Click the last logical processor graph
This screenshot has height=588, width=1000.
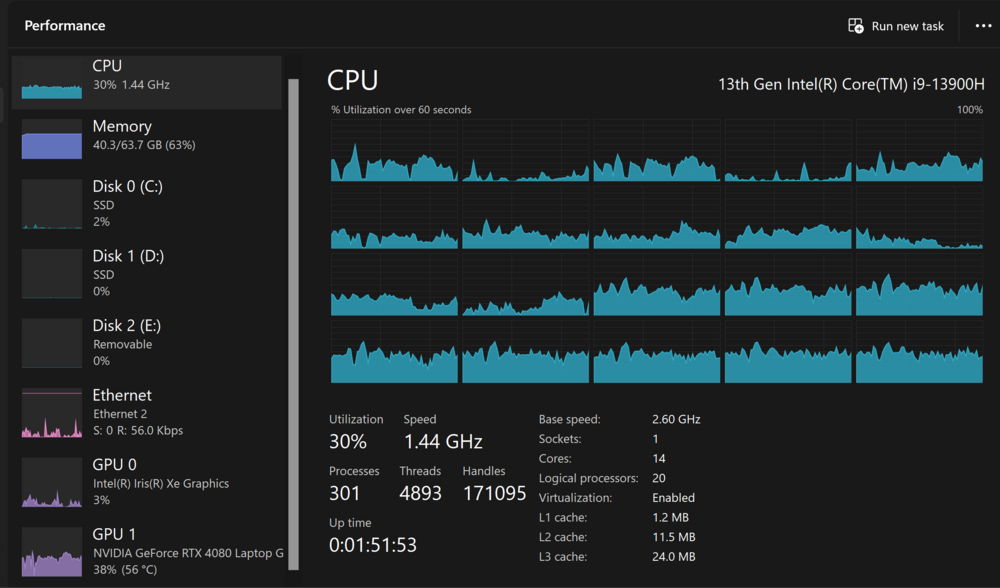click(x=919, y=353)
